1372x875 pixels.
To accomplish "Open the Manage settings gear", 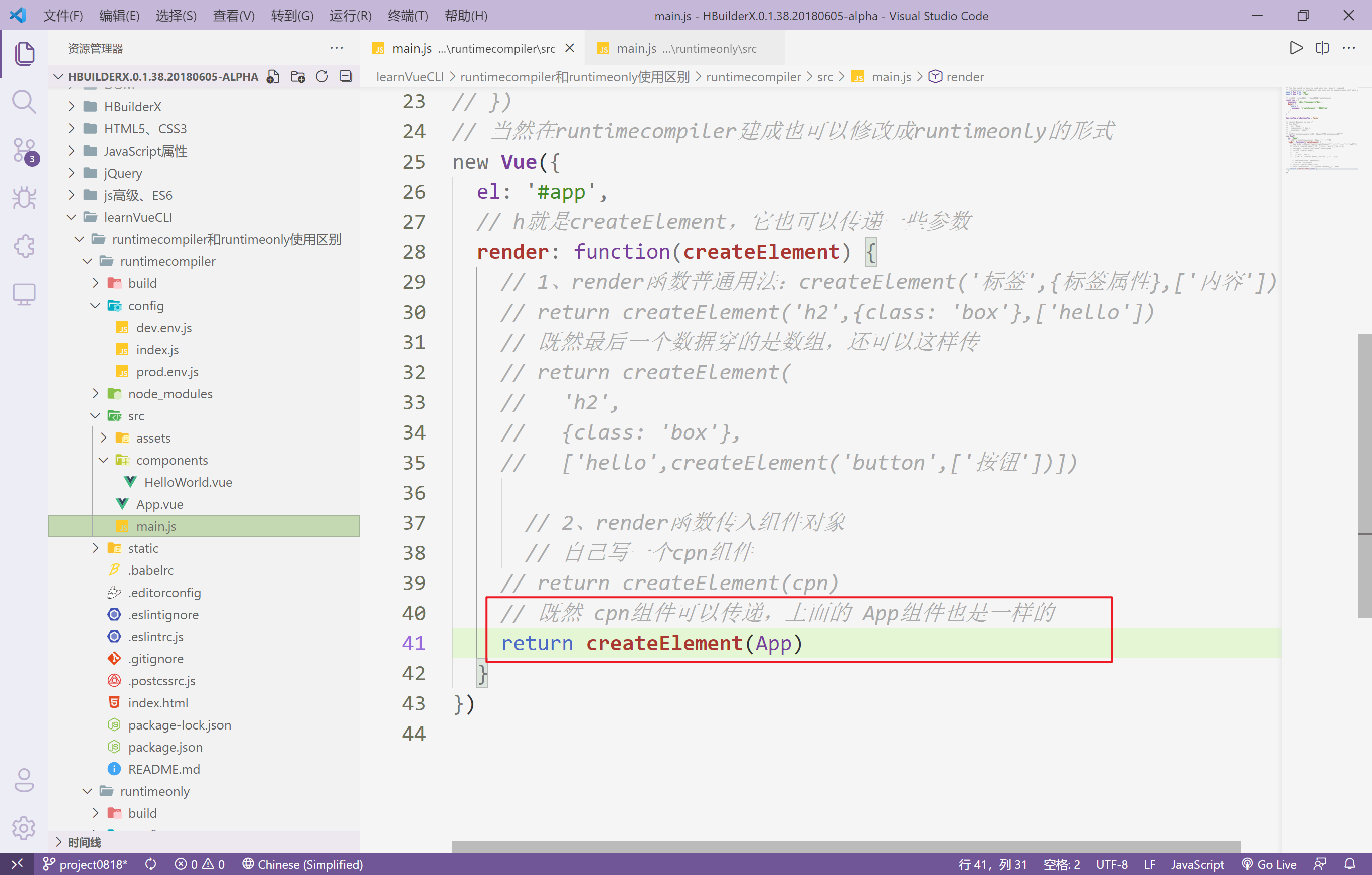I will (24, 827).
